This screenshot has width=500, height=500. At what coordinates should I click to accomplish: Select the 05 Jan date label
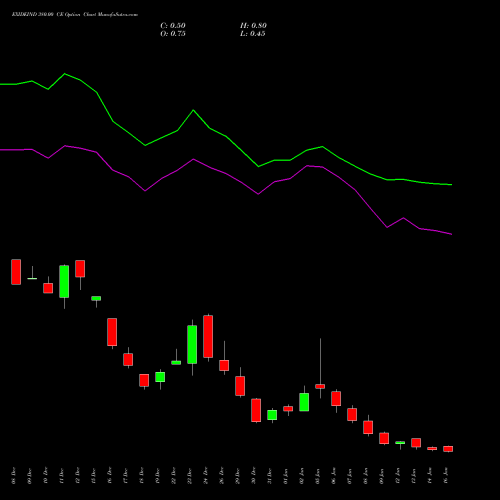(318, 476)
